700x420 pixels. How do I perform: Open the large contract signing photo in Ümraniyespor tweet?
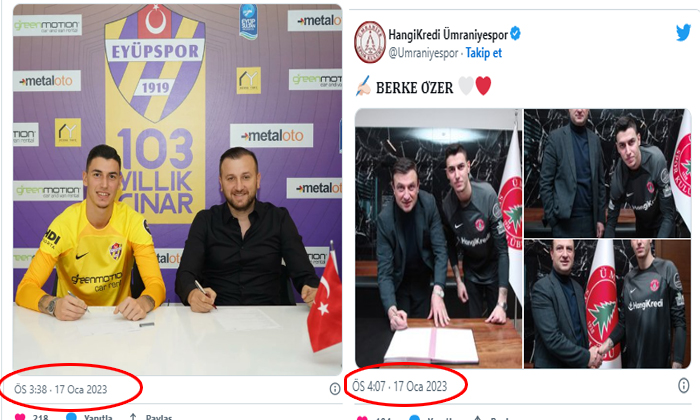tap(438, 238)
